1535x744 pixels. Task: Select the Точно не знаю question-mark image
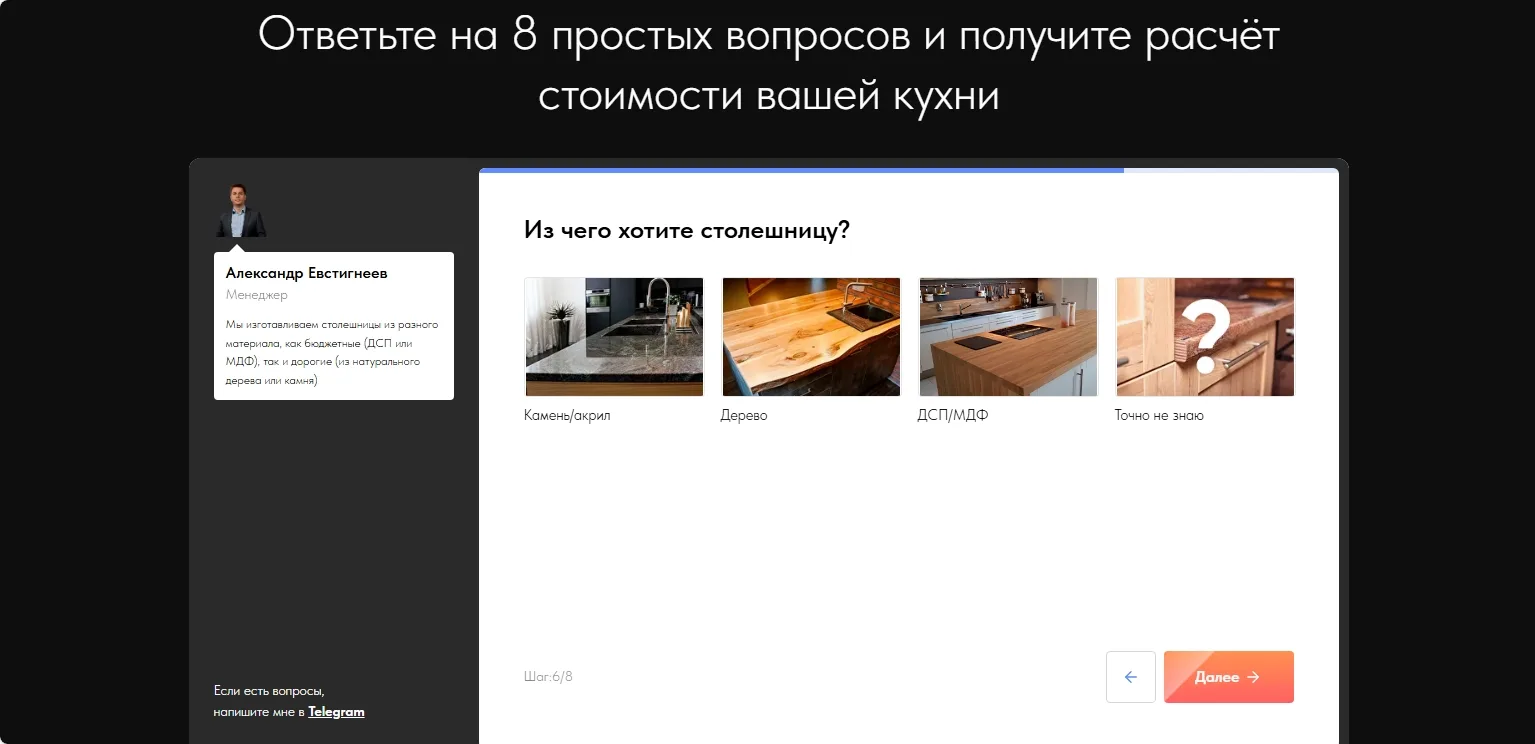(x=1205, y=337)
